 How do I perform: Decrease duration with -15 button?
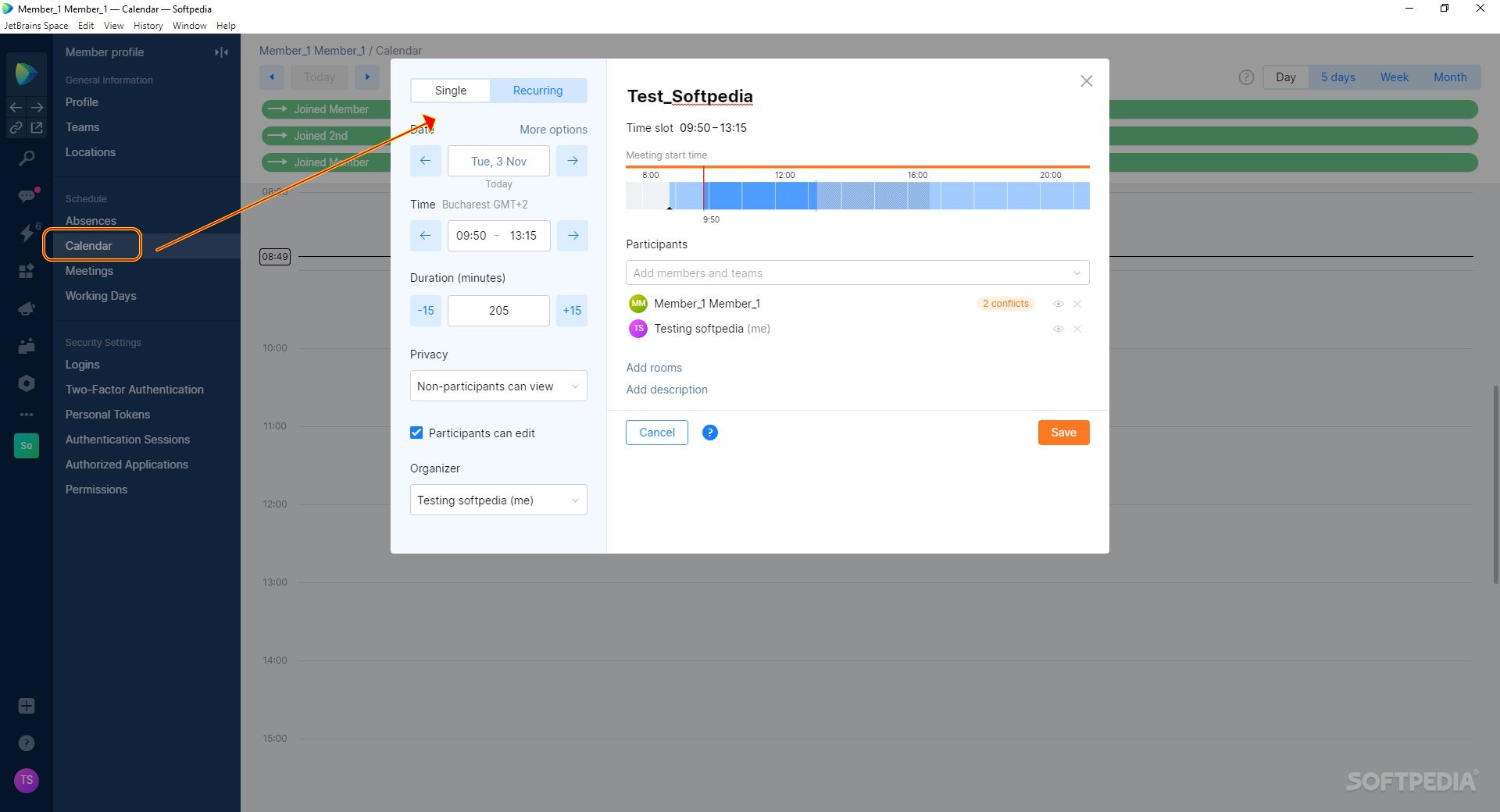pyautogui.click(x=425, y=311)
